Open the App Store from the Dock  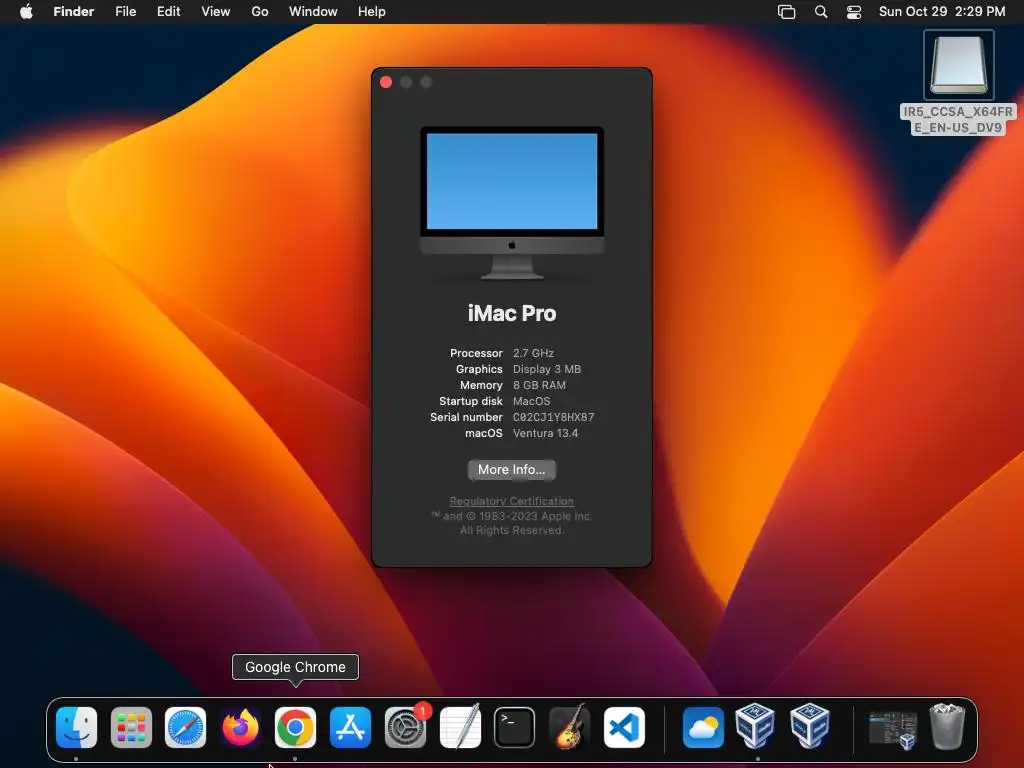[350, 727]
